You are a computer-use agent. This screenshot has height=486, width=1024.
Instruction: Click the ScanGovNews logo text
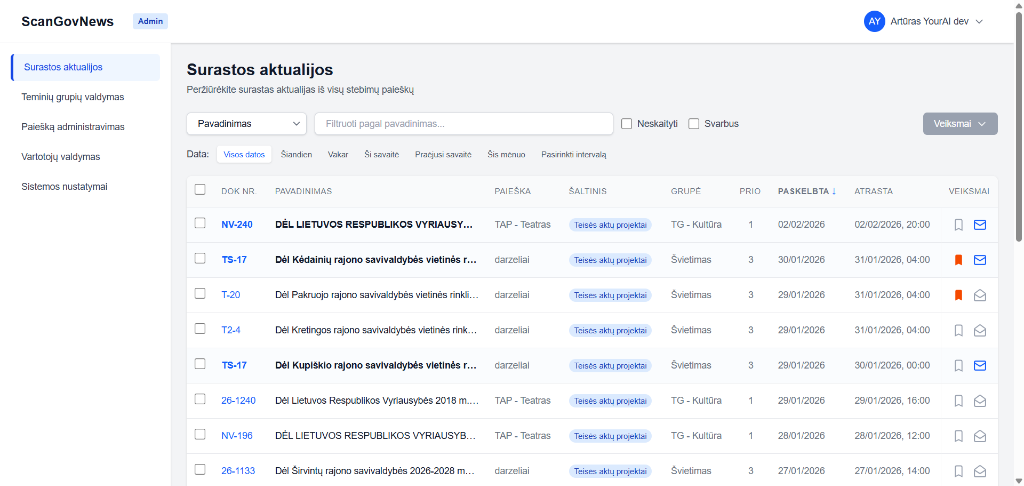pos(67,22)
